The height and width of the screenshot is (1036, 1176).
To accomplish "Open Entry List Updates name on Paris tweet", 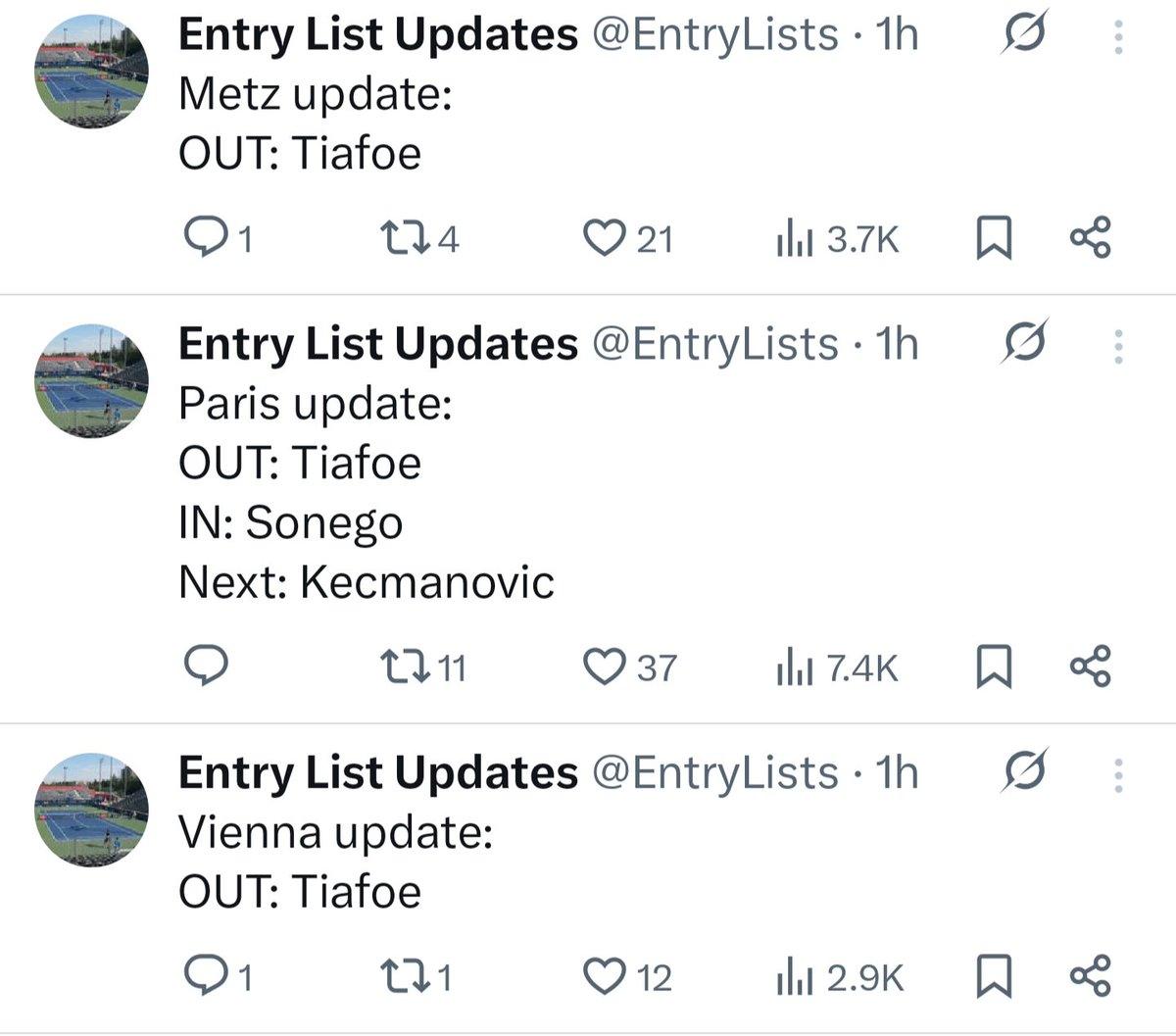I will (x=378, y=344).
